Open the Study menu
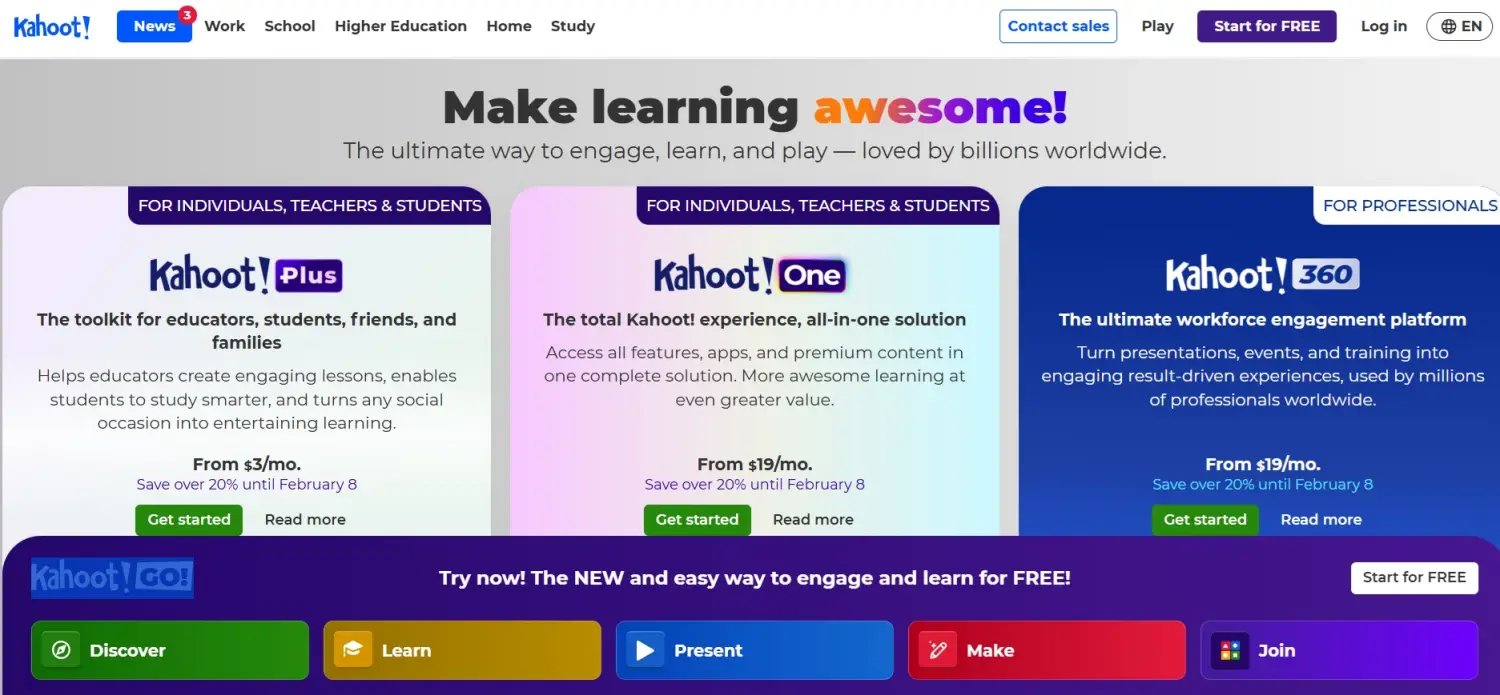 [x=573, y=26]
